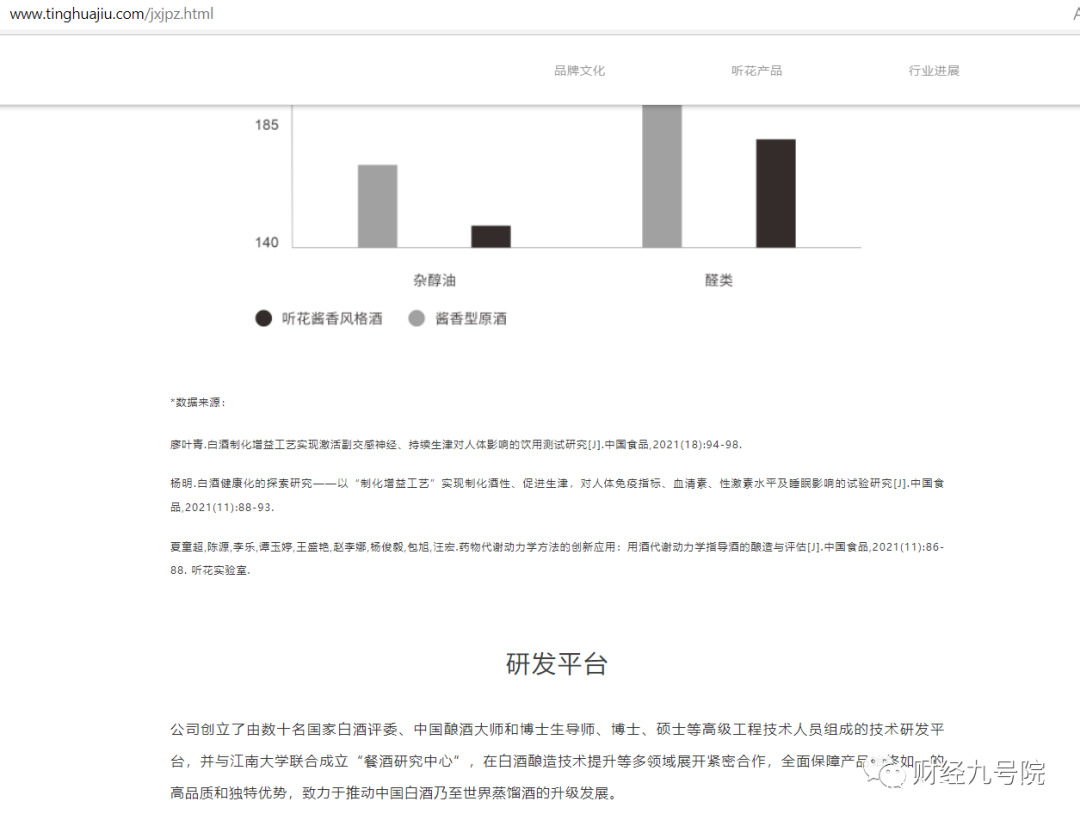The height and width of the screenshot is (820, 1080).
Task: Click citation continuation 88. 听花实验室
Action: (210, 570)
